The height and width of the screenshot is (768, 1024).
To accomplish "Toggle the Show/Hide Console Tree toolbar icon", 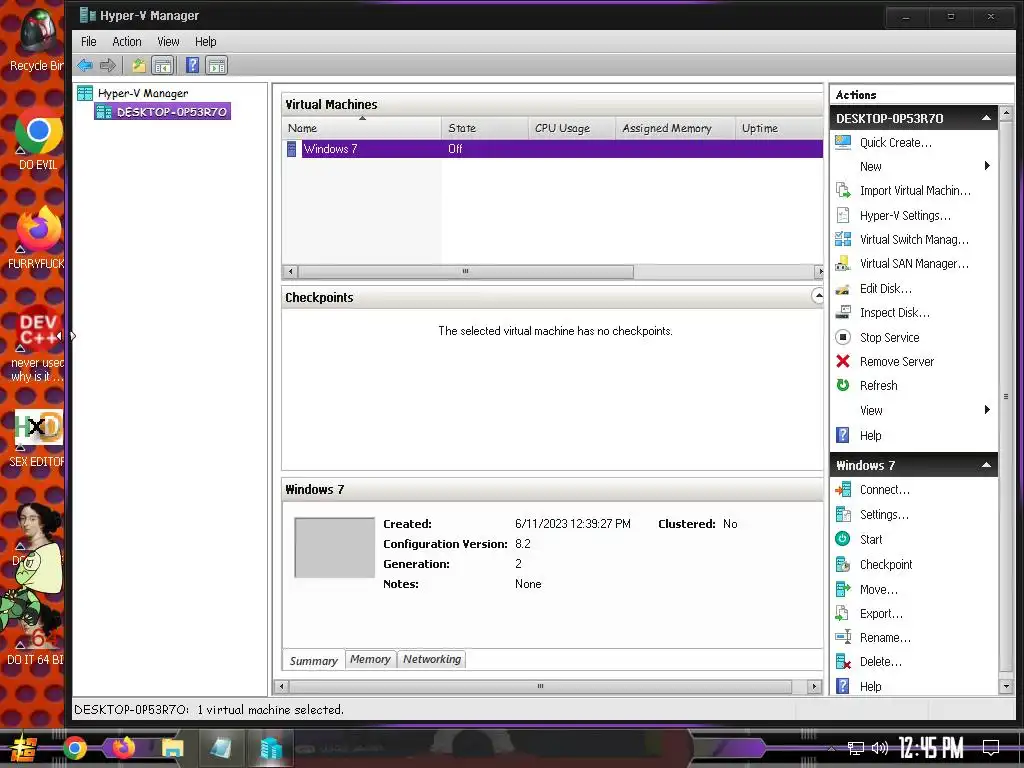I will (x=163, y=65).
